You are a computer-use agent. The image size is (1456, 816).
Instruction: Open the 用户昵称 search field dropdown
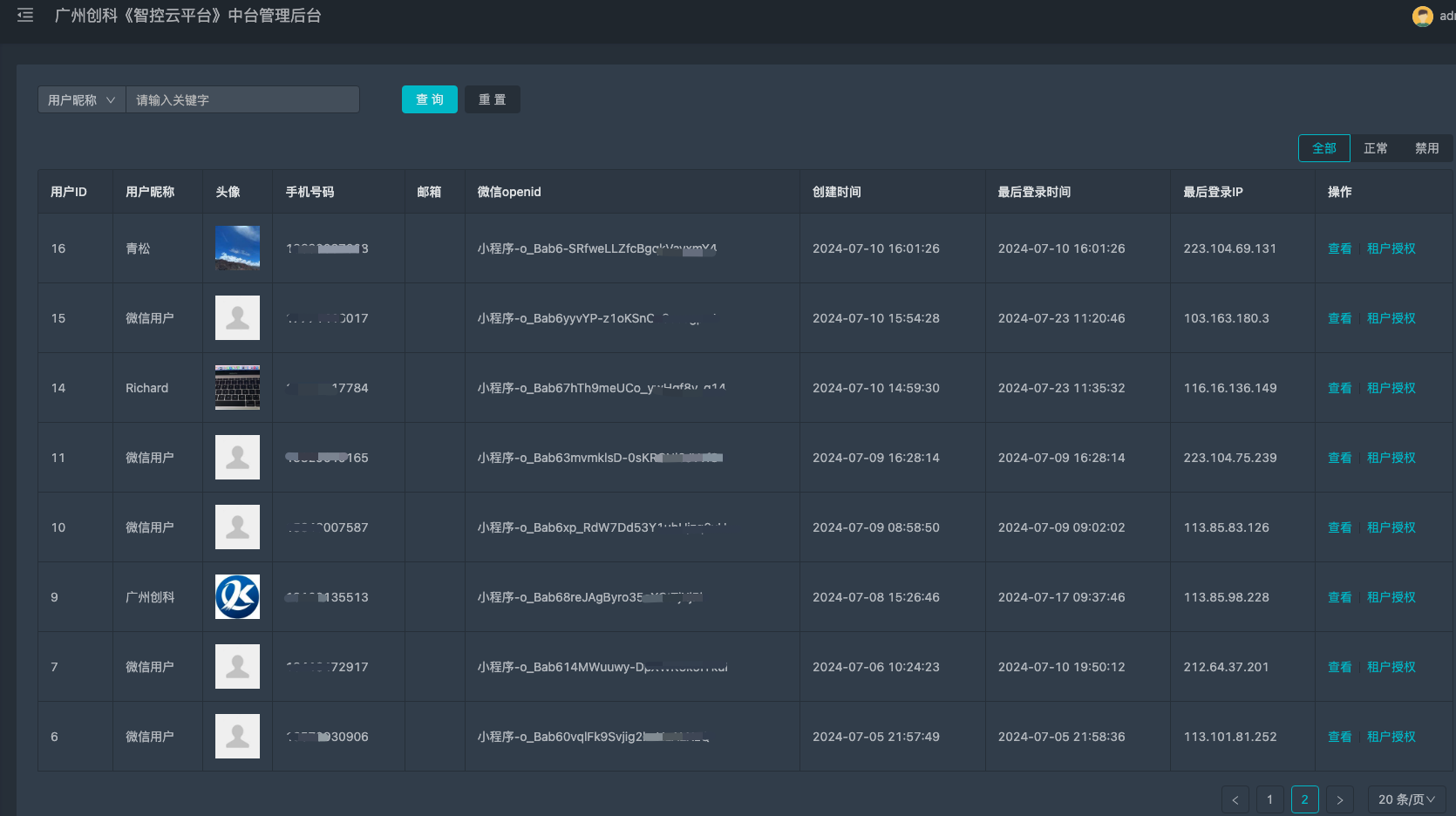point(82,100)
